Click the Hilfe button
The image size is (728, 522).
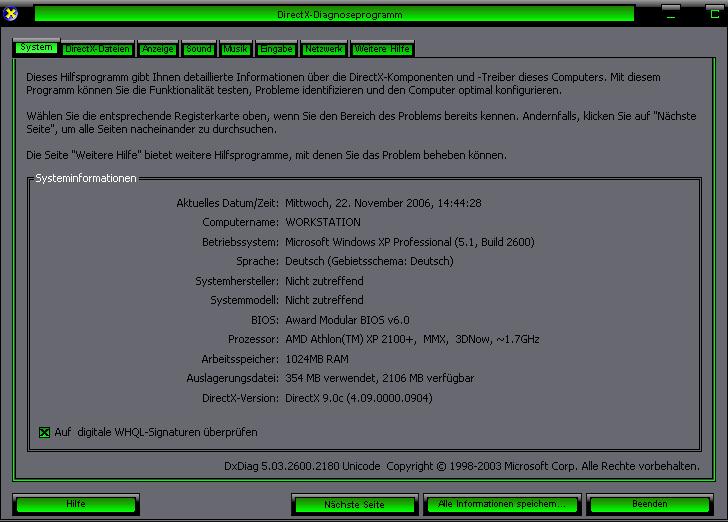point(76,504)
